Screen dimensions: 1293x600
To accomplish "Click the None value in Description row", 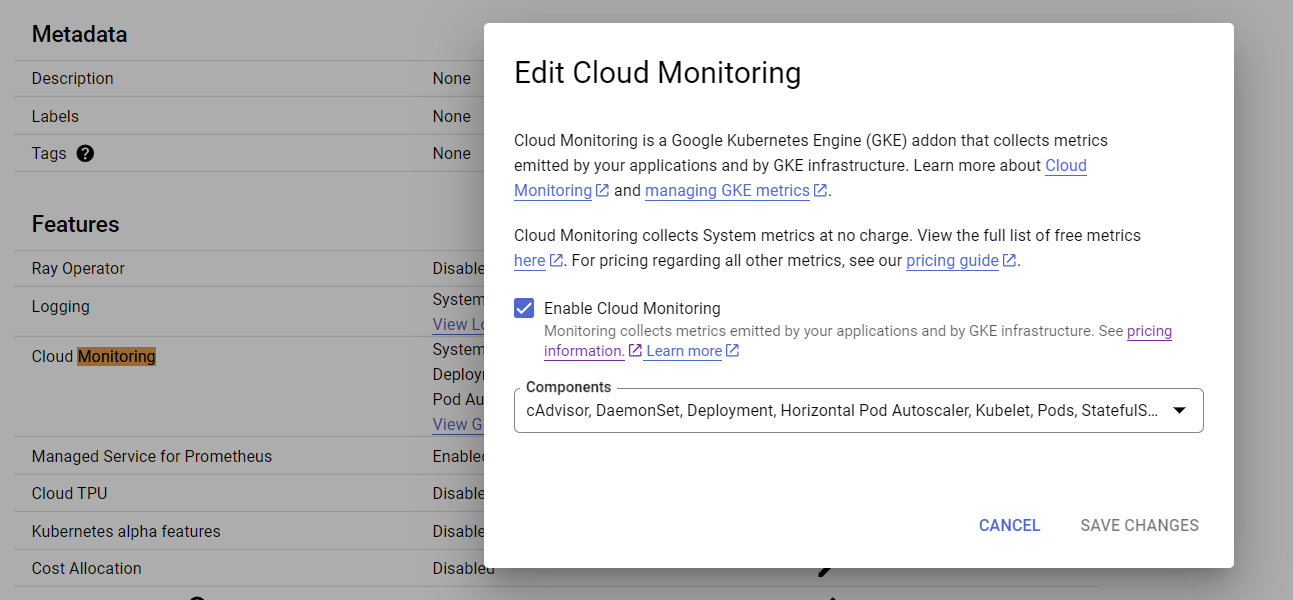I will [x=451, y=78].
